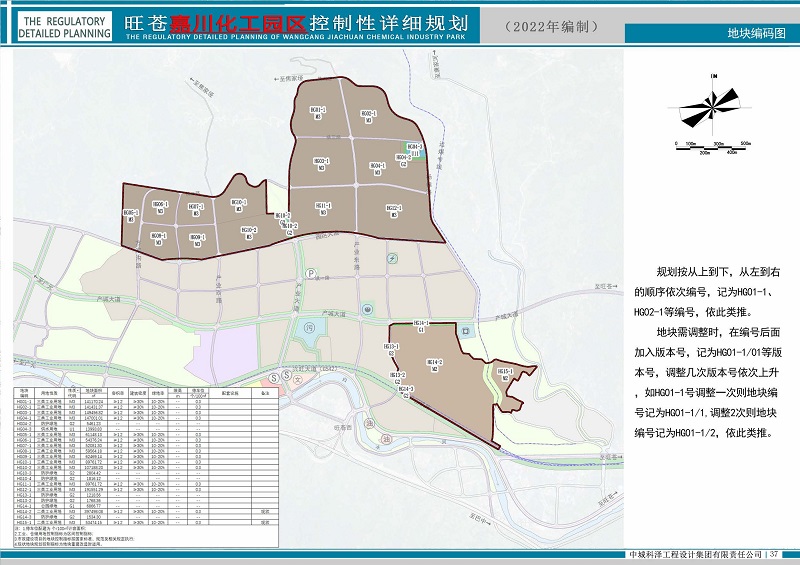Click the map scale bar
800x565 pixels.
(x=710, y=149)
